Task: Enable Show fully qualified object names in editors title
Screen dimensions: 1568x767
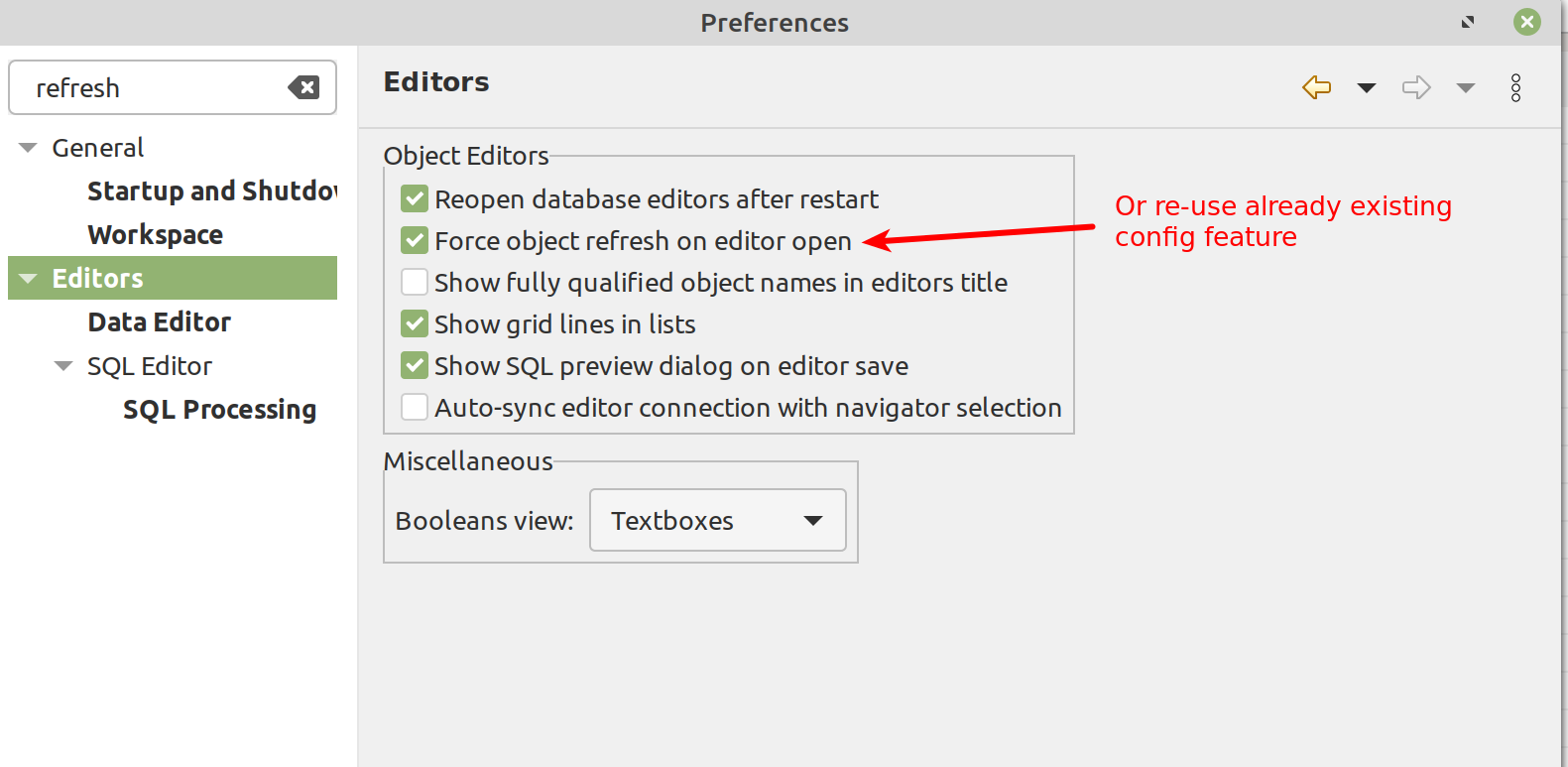Action: click(414, 282)
